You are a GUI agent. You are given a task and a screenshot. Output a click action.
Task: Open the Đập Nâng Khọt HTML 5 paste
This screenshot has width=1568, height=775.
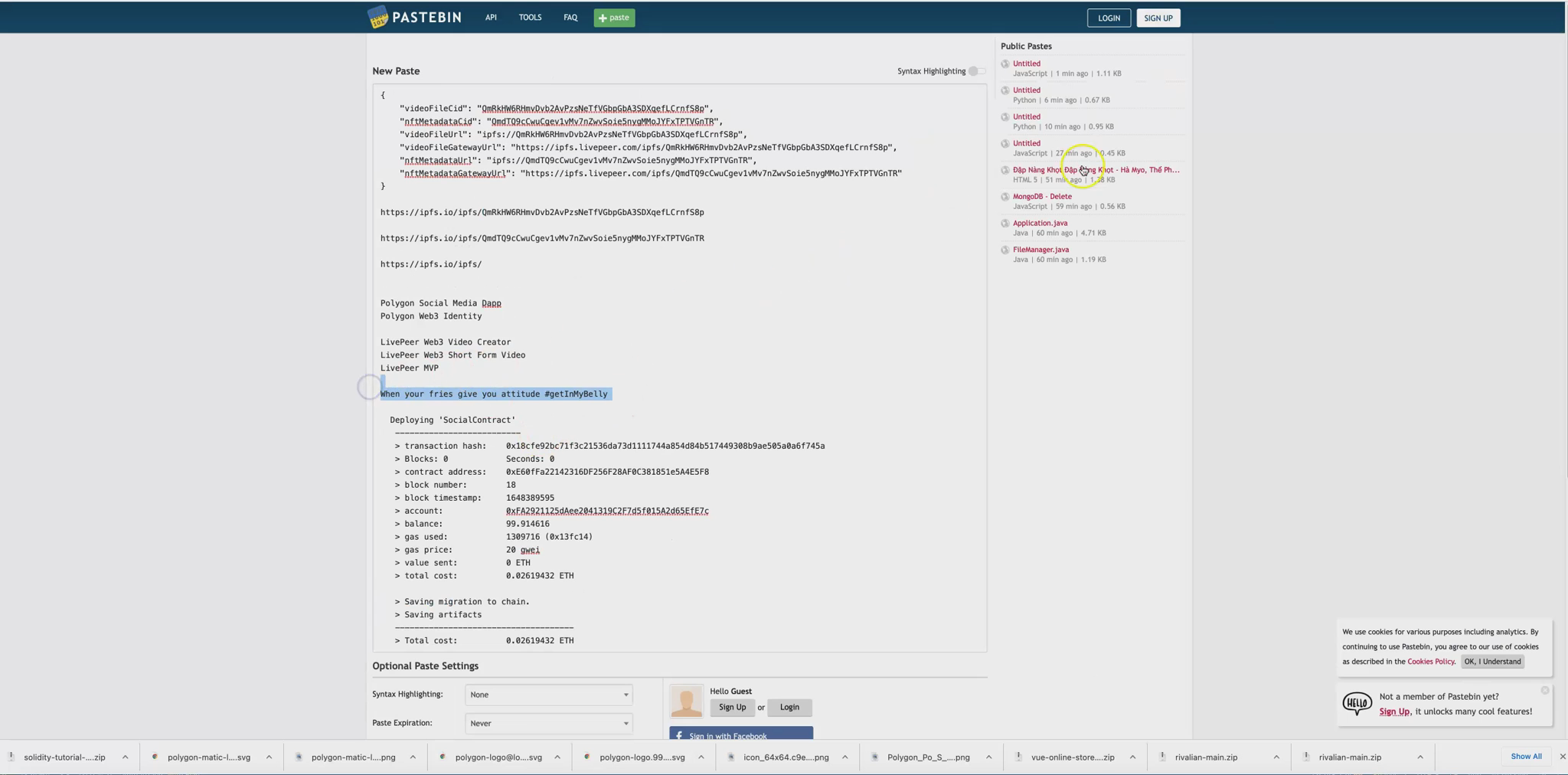[1096, 170]
